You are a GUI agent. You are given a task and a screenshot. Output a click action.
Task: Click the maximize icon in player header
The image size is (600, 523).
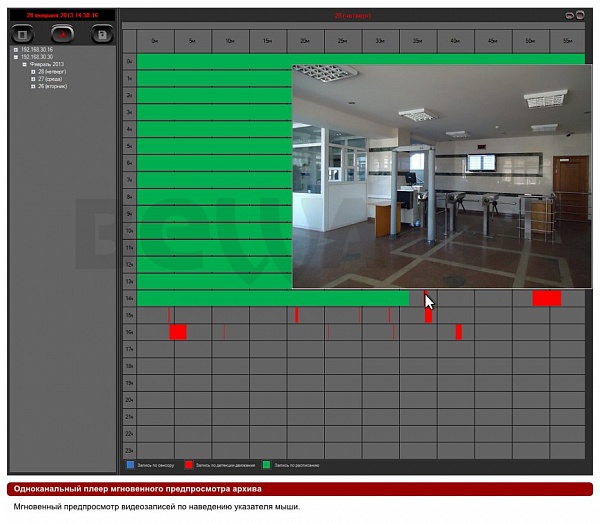point(580,15)
